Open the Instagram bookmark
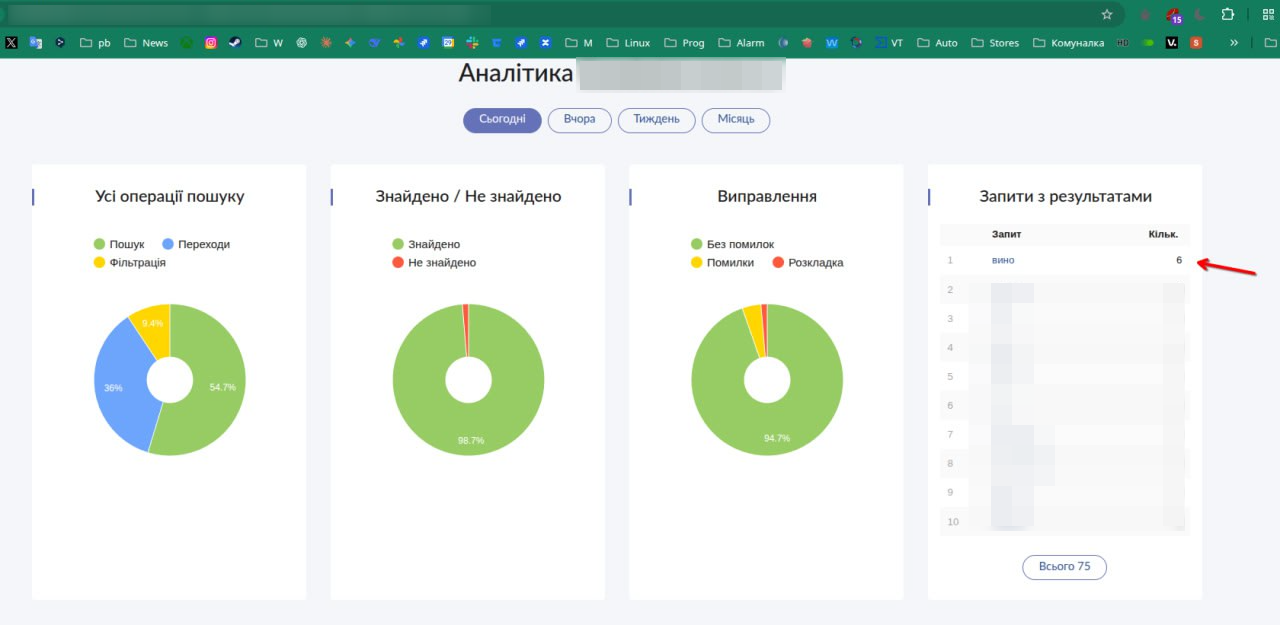Viewport: 1280px width, 625px height. coord(210,42)
